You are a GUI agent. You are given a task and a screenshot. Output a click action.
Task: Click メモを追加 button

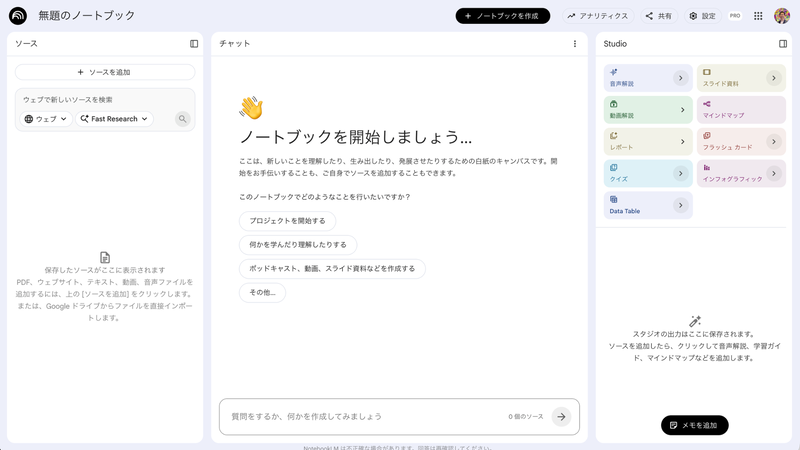(x=694, y=425)
